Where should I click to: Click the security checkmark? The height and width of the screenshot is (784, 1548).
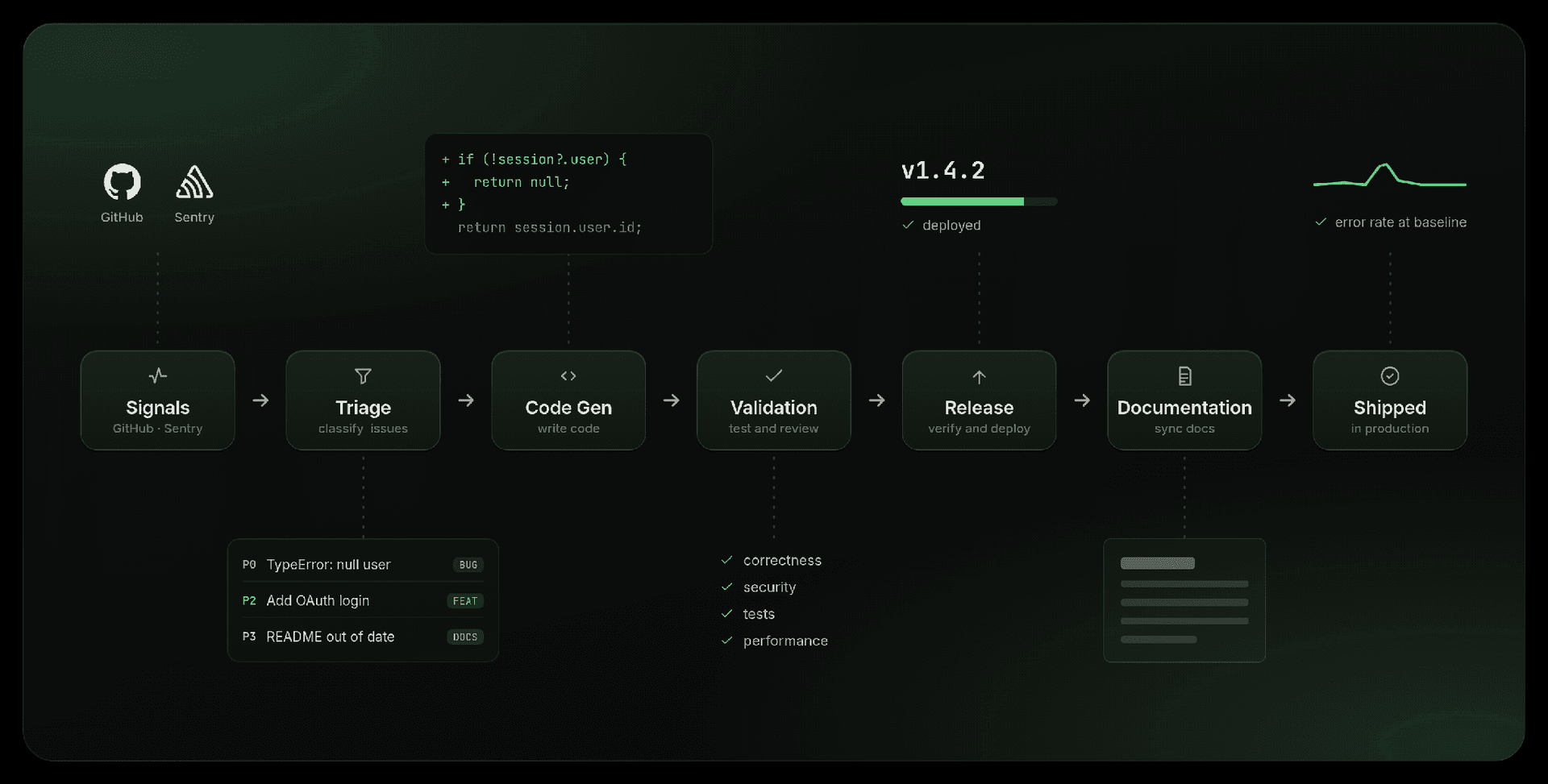point(726,587)
